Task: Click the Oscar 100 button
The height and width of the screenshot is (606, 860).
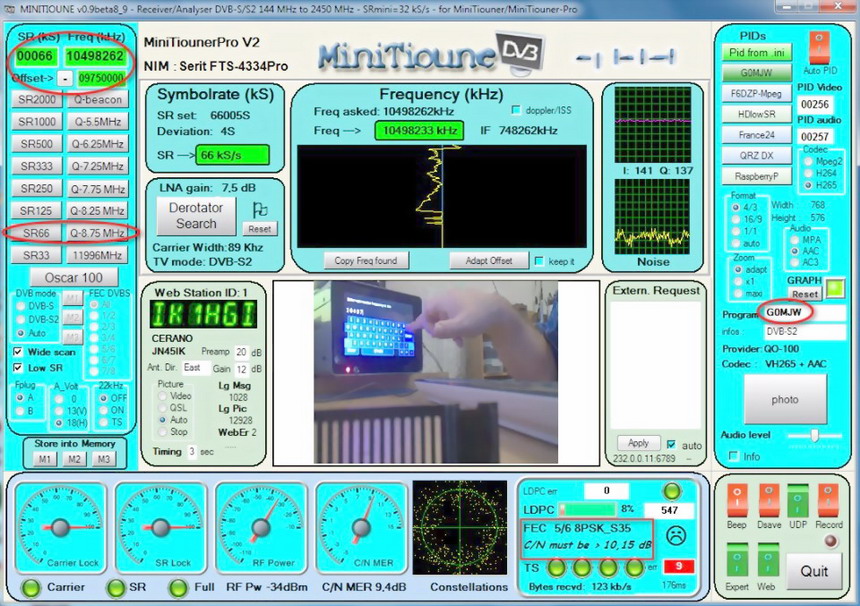Action: tap(73, 277)
